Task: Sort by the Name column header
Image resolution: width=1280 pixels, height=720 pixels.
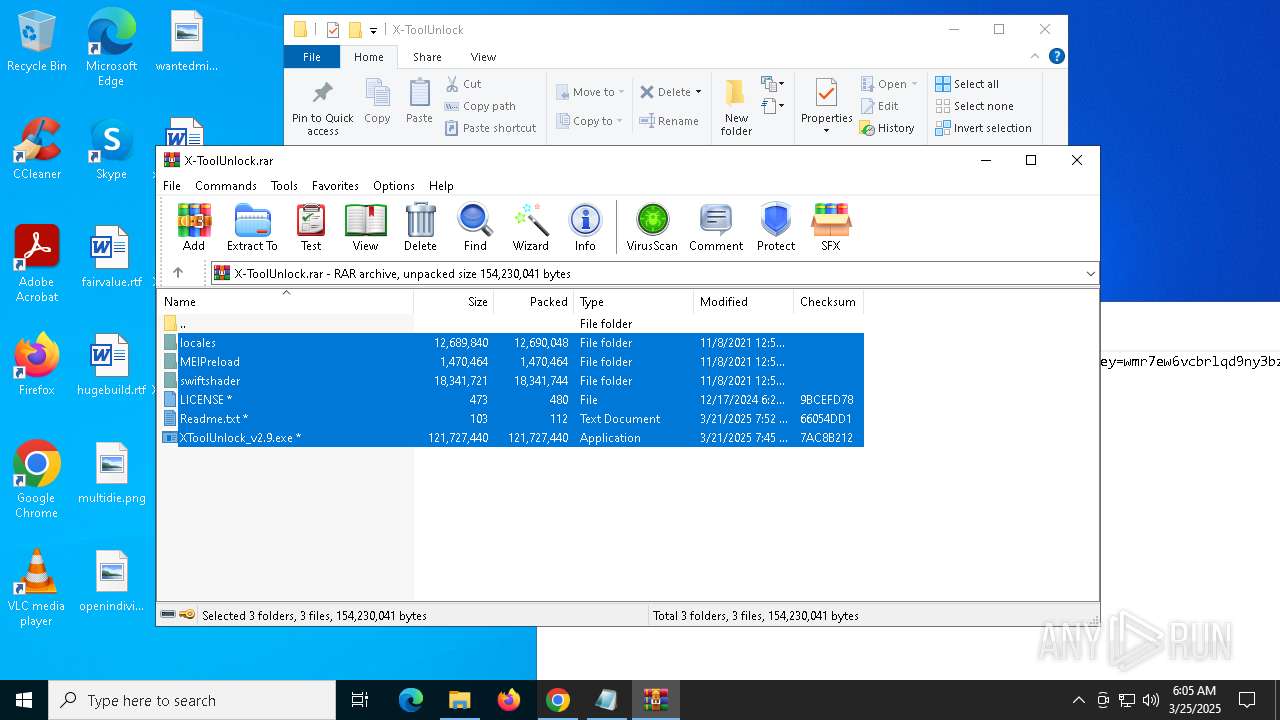Action: coord(286,301)
